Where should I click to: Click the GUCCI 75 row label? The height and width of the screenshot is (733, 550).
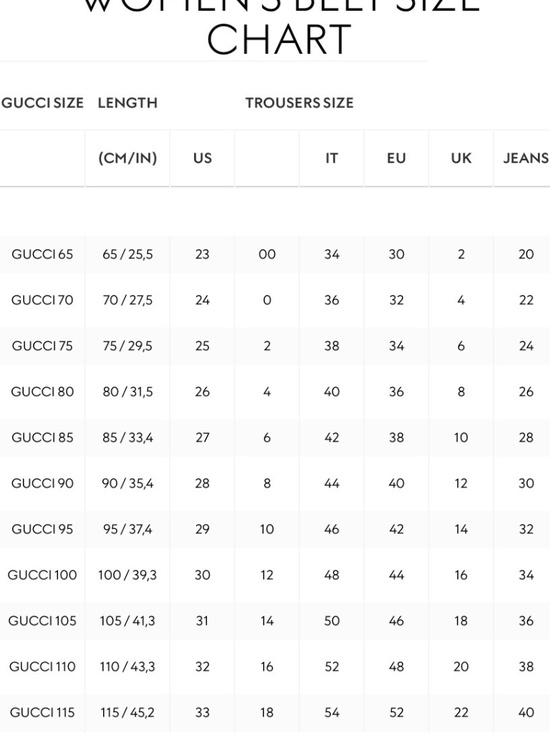pyautogui.click(x=42, y=346)
